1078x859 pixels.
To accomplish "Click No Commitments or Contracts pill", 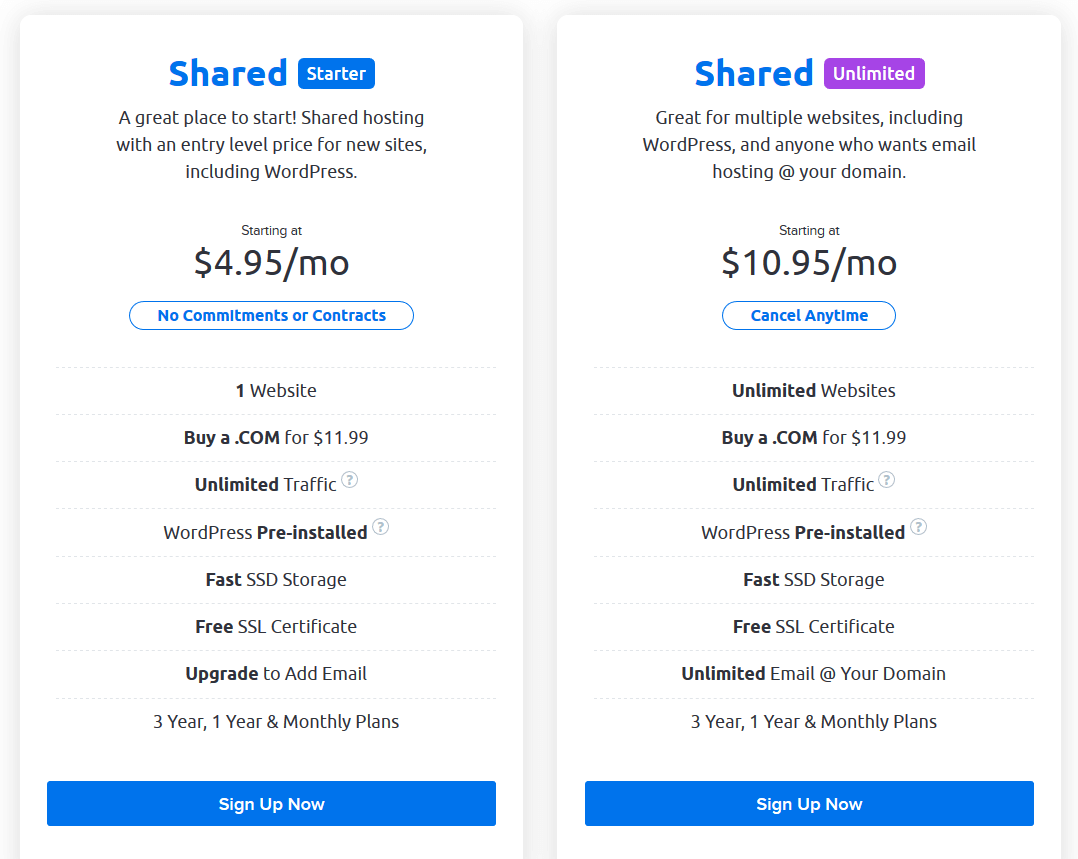I will [x=272, y=316].
